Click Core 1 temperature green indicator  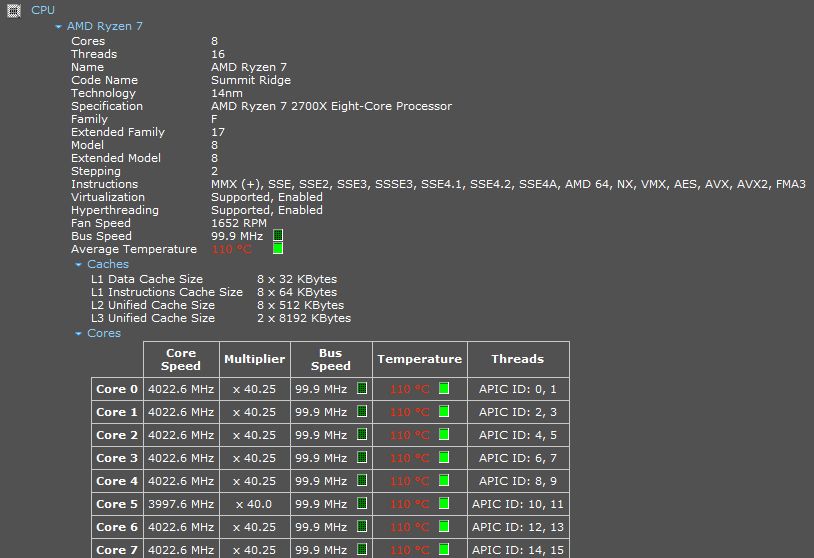(x=444, y=412)
